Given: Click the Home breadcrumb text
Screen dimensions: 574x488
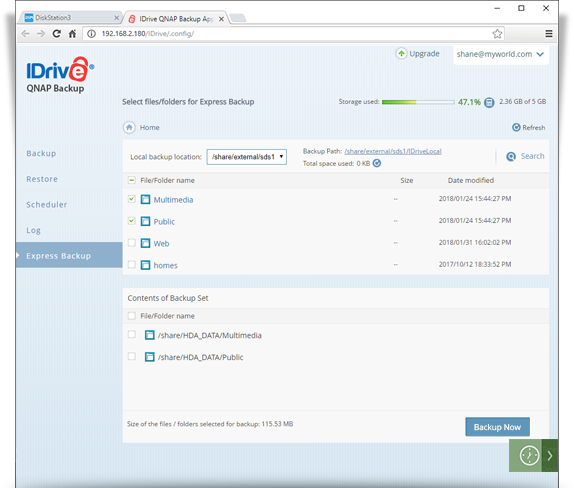Looking at the screenshot, I should [149, 127].
